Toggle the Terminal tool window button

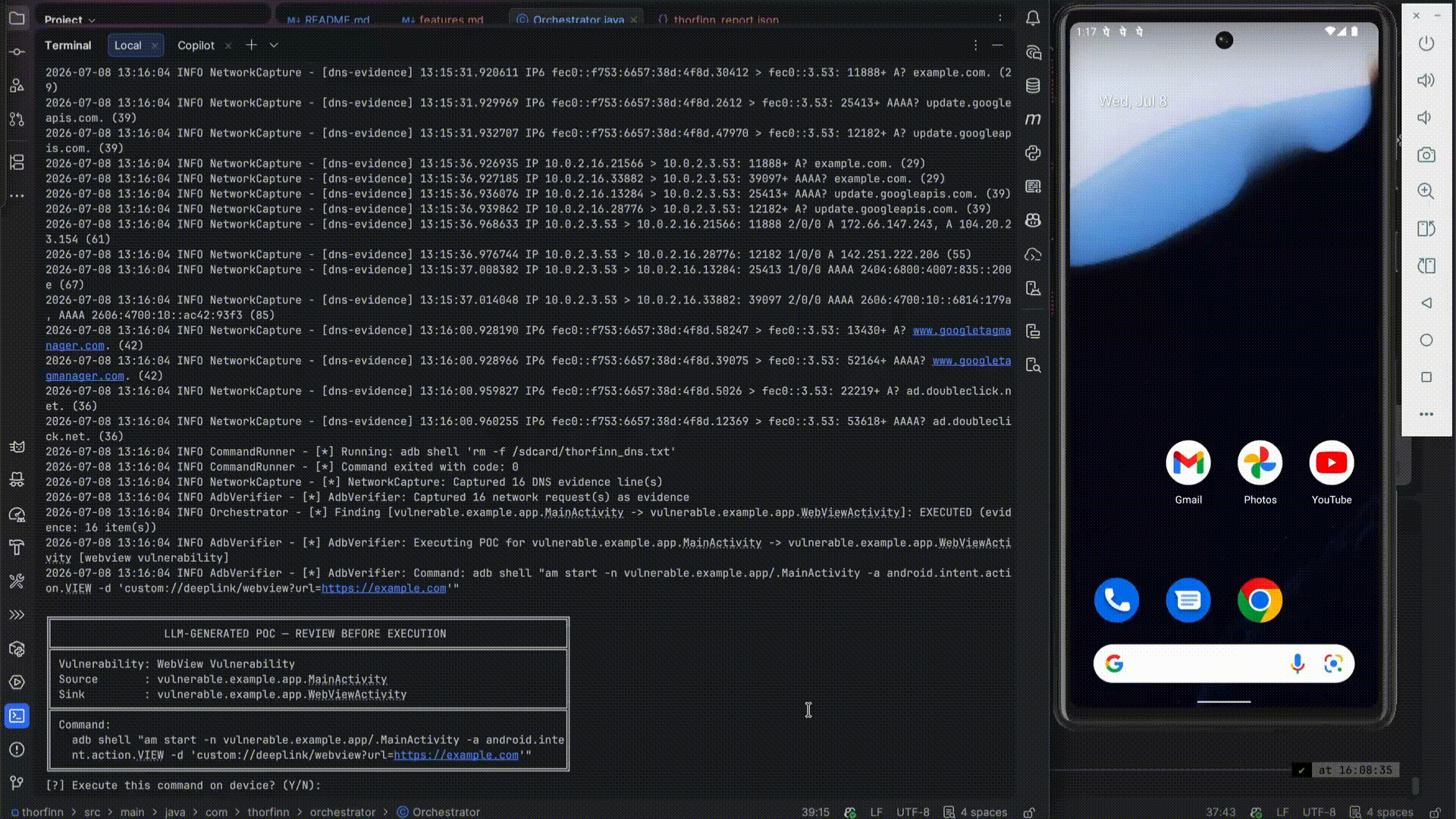[x=17, y=716]
